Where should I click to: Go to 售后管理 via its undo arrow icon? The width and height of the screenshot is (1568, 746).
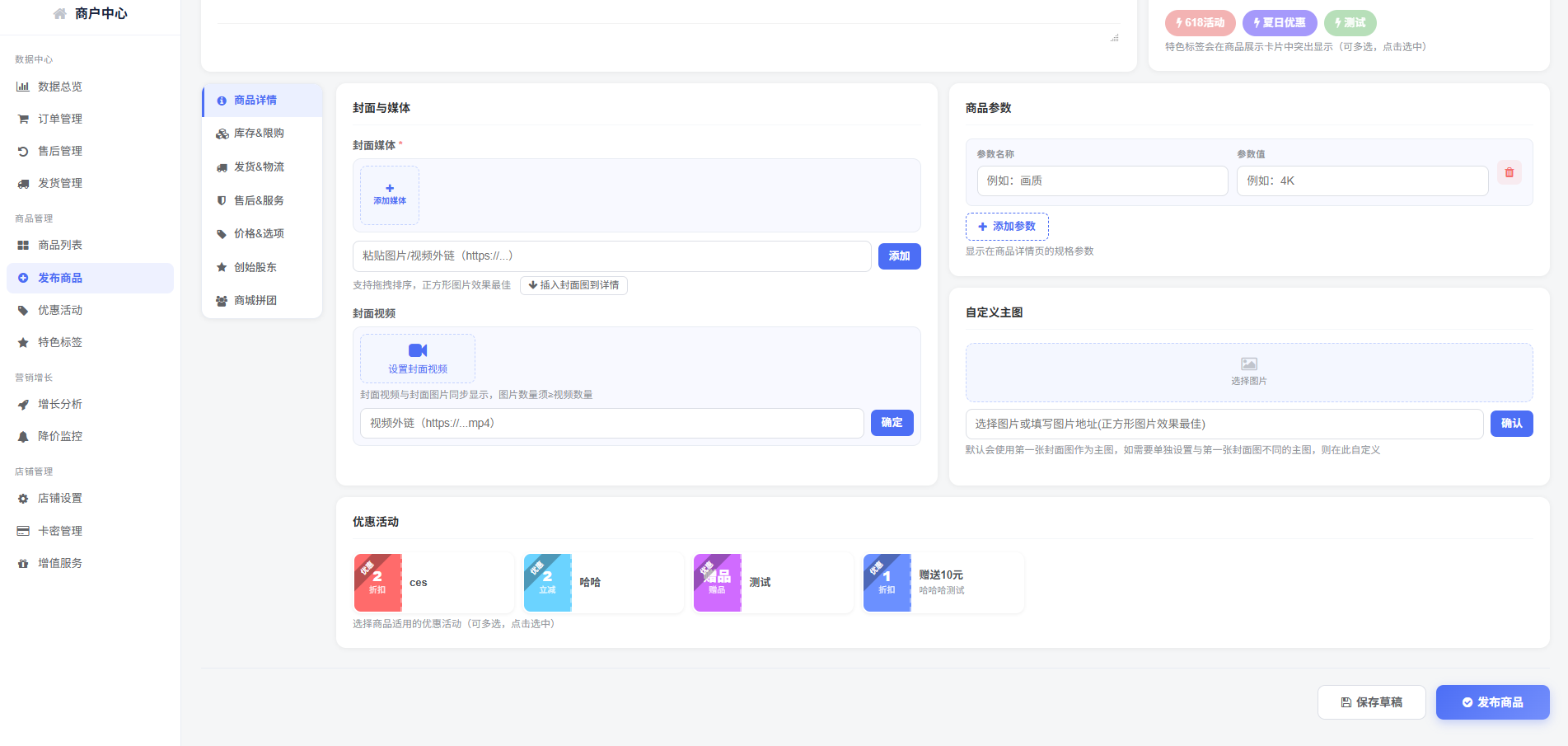coord(23,151)
